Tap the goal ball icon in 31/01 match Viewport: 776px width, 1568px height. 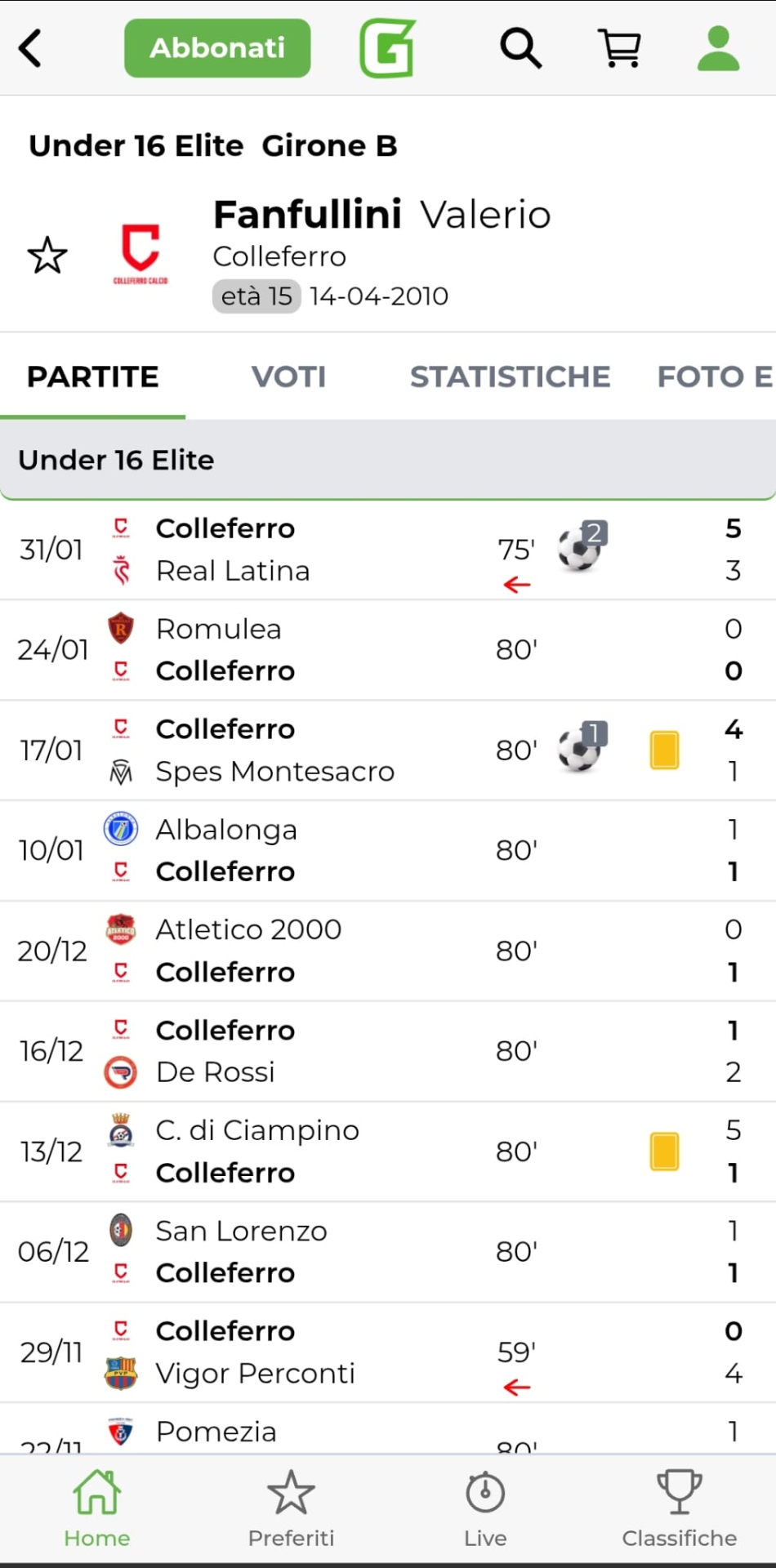pyautogui.click(x=580, y=547)
